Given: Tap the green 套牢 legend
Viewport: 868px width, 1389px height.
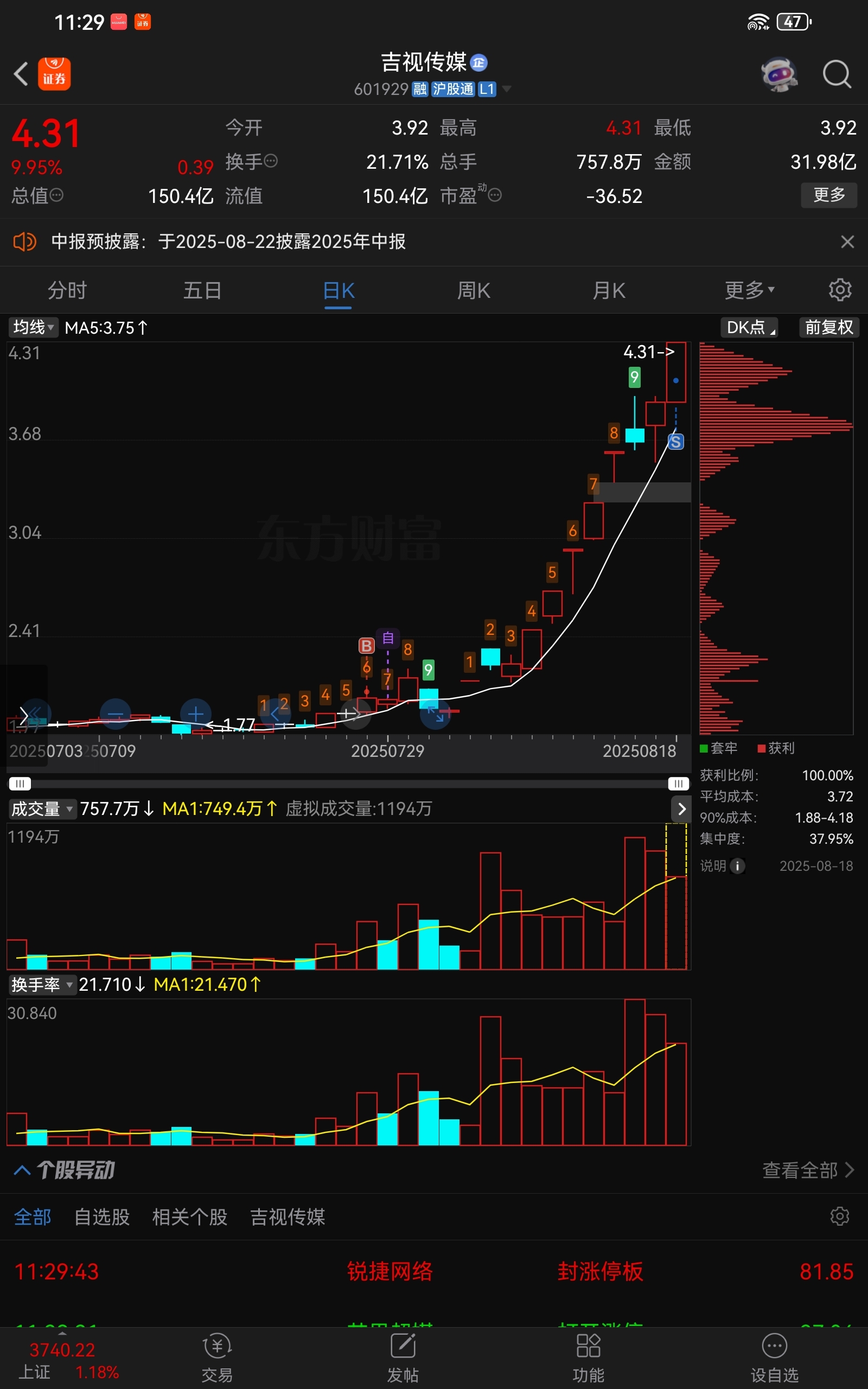Looking at the screenshot, I should (x=718, y=748).
